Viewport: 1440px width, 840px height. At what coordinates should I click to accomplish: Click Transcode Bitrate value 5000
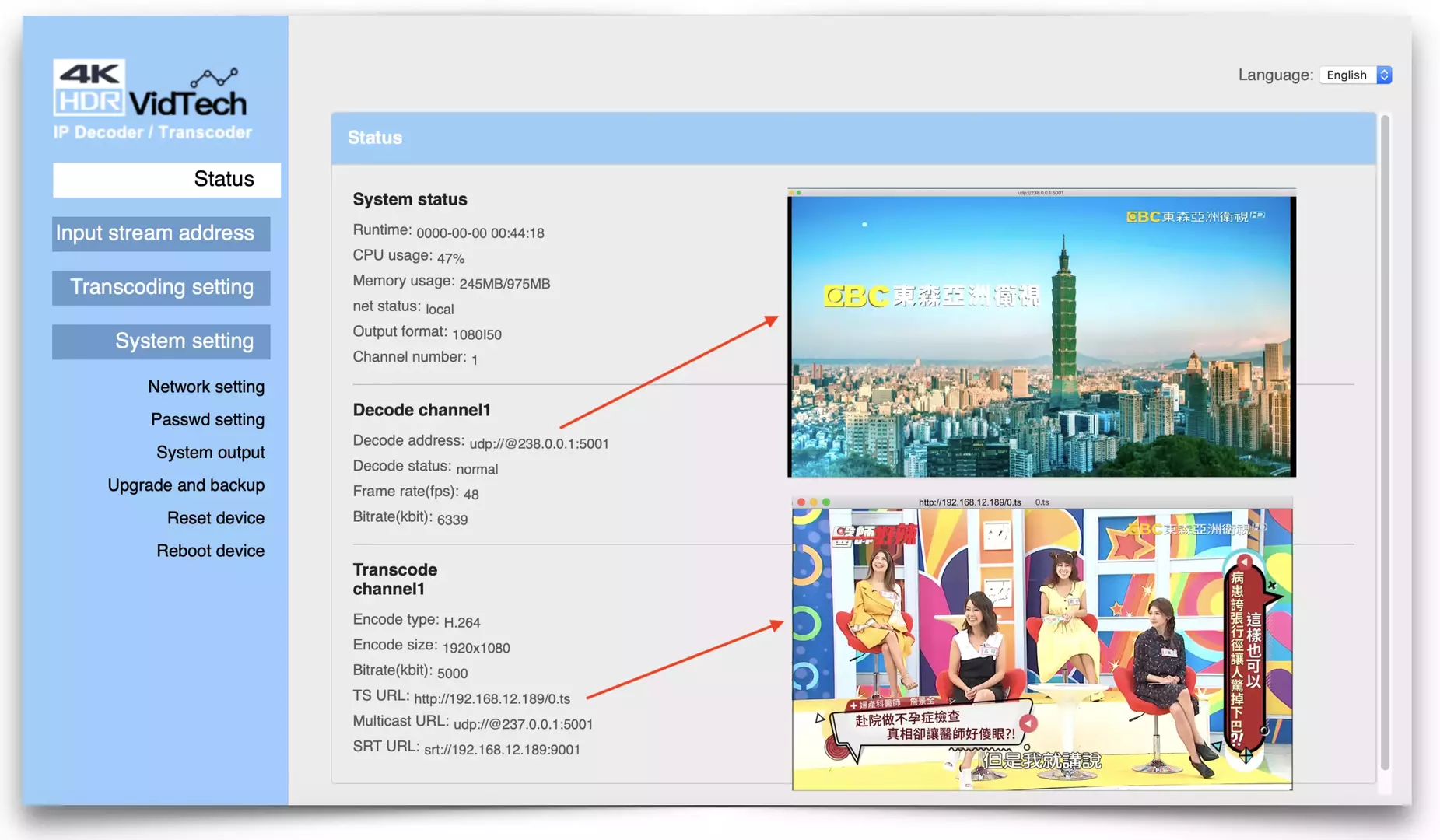click(452, 674)
